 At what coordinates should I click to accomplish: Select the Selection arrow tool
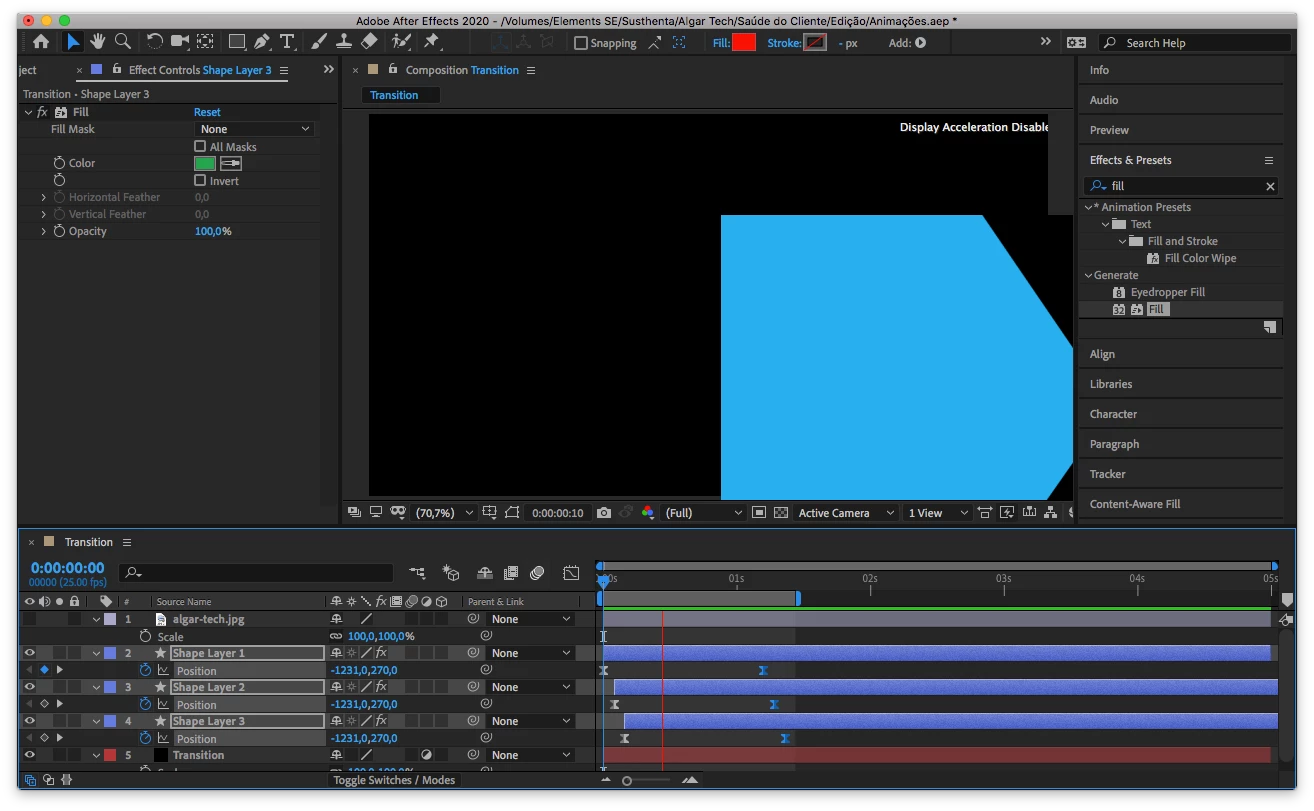[x=72, y=42]
